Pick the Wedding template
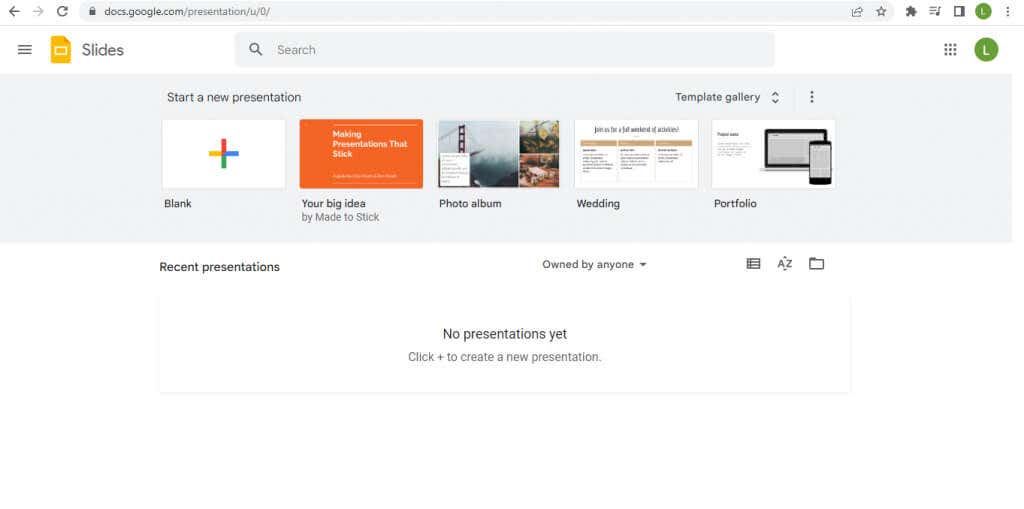This screenshot has height=509, width=1024. 636,154
